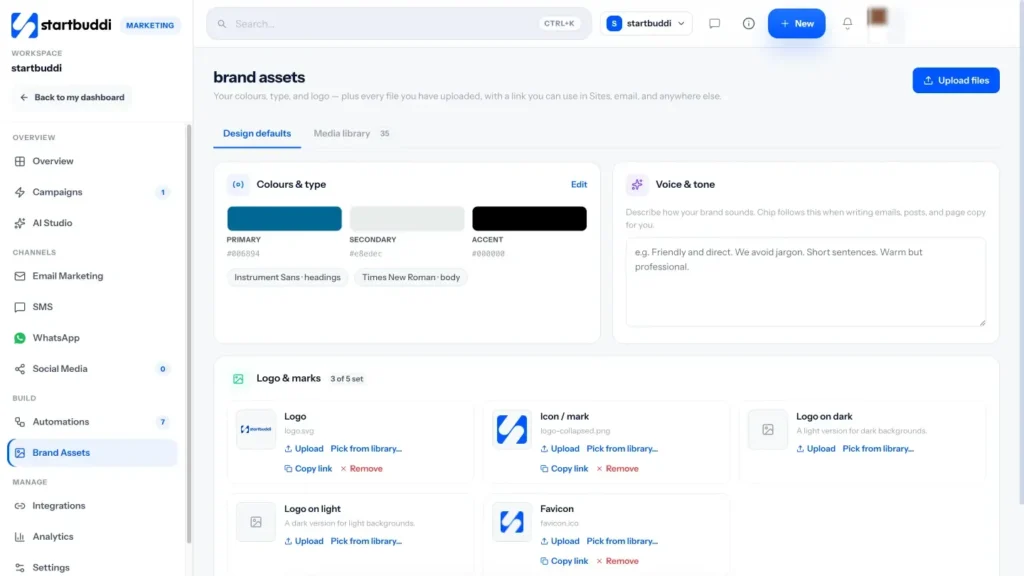Switch to the Design defaults tab
The height and width of the screenshot is (576, 1024).
pyautogui.click(x=257, y=133)
